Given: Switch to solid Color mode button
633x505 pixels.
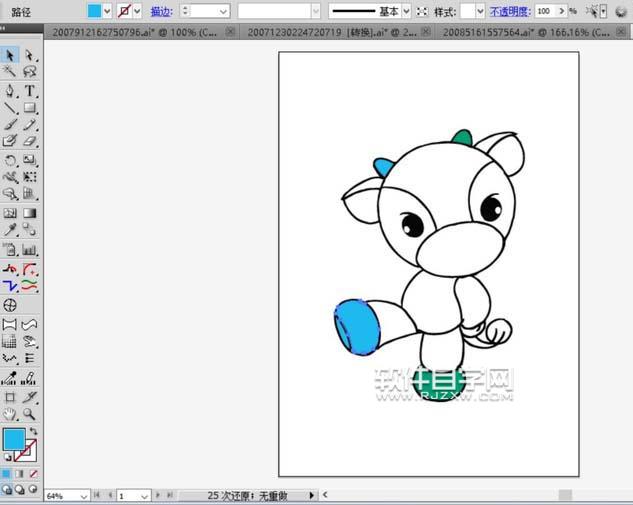Looking at the screenshot, I should pos(5,473).
